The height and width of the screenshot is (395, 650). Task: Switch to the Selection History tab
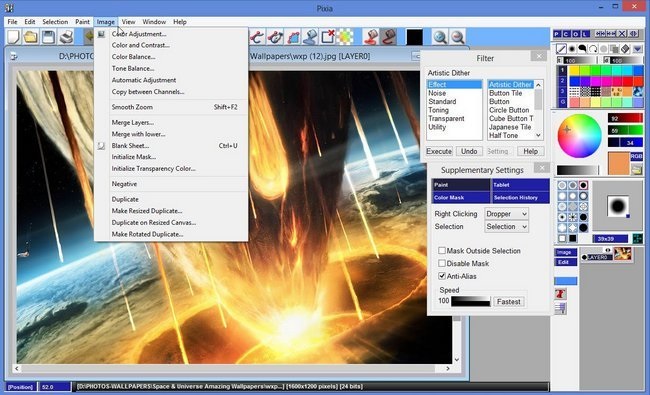click(520, 198)
